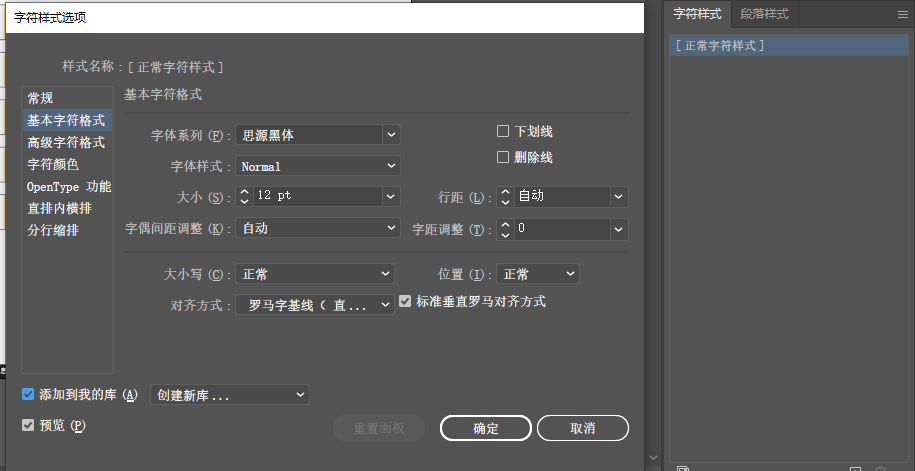Switch to the 字符样式 panel tab

point(698,14)
